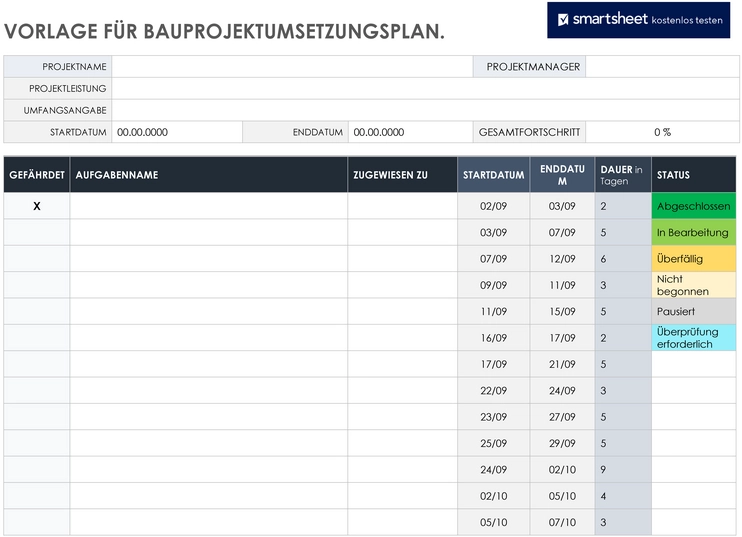
Task: Click the Umfangsangabe entry field
Action: click(425, 110)
